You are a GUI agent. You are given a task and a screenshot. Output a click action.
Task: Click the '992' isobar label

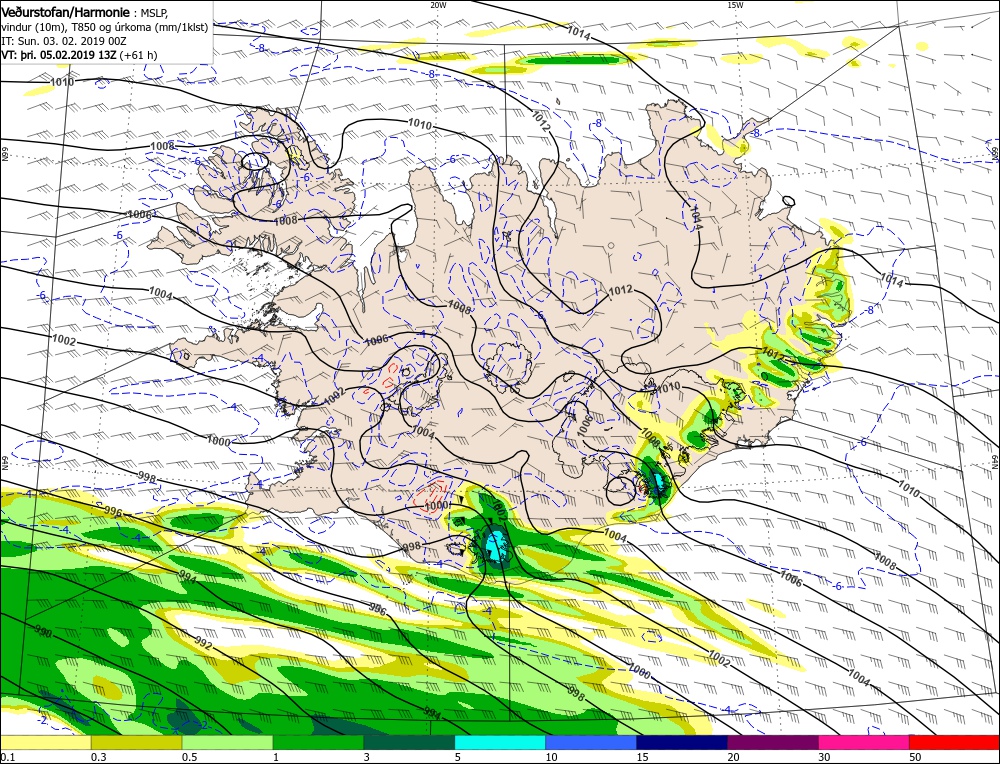(x=204, y=641)
